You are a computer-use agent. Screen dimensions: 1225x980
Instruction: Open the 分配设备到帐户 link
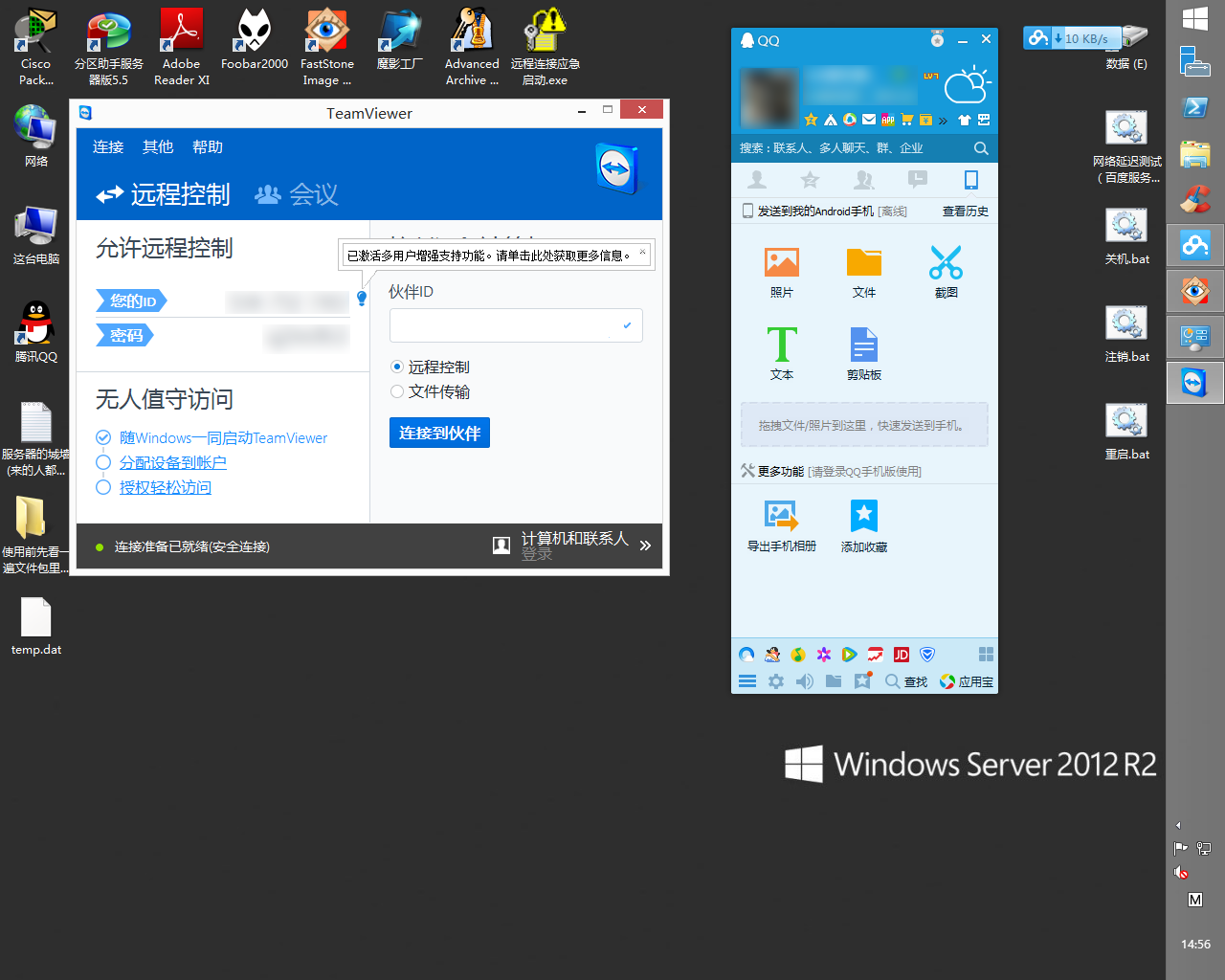173,462
